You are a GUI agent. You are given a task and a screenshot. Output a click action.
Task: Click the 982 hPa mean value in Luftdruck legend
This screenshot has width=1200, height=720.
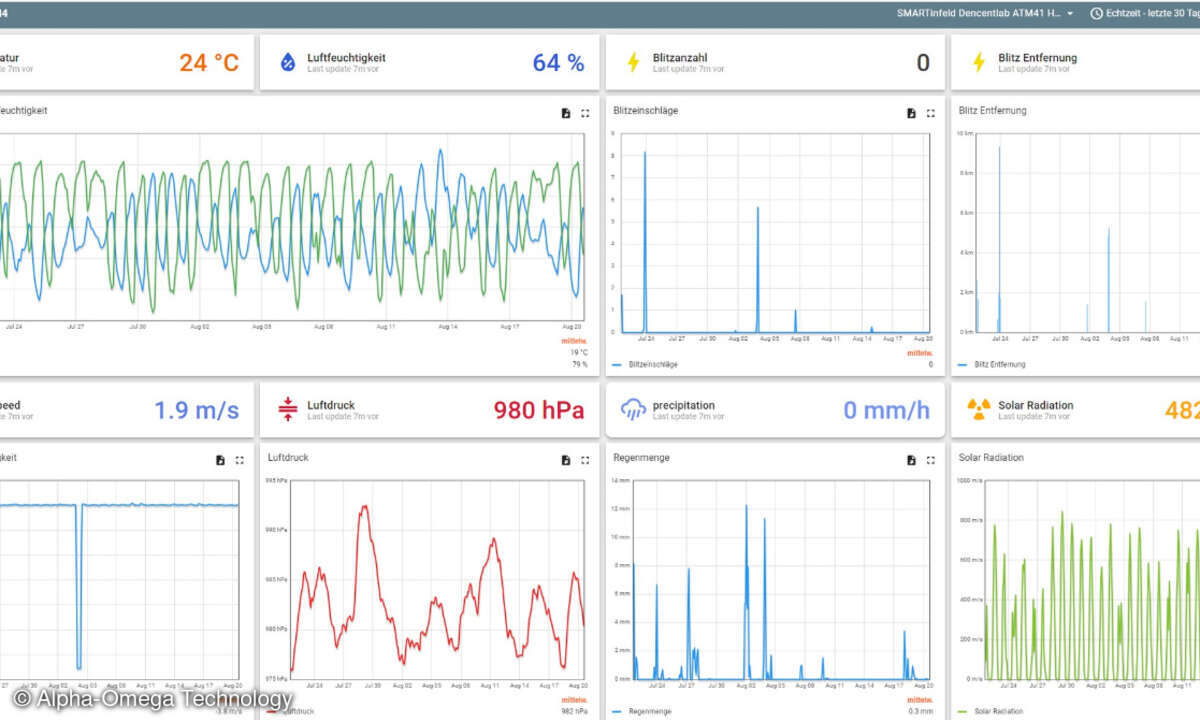(x=574, y=711)
